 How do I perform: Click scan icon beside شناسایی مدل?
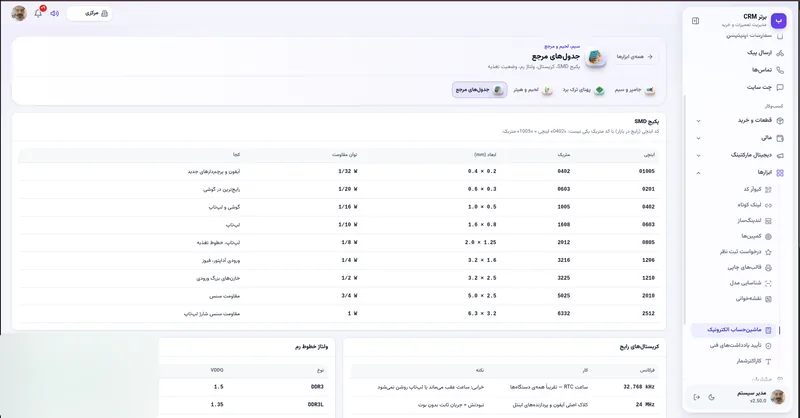point(768,283)
